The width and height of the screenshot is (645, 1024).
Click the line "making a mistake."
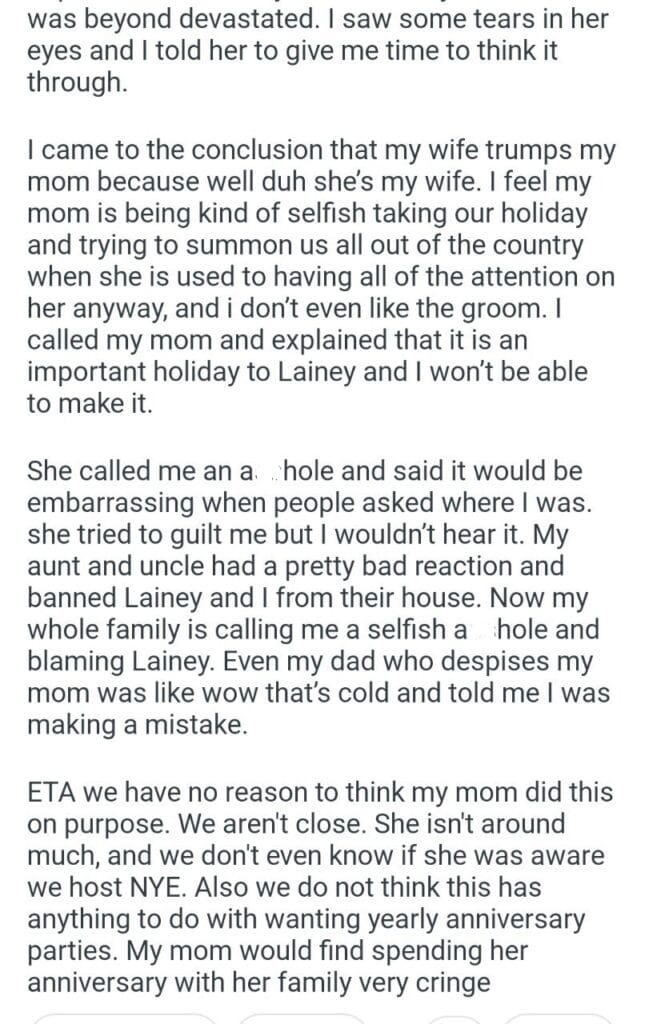(x=136, y=727)
